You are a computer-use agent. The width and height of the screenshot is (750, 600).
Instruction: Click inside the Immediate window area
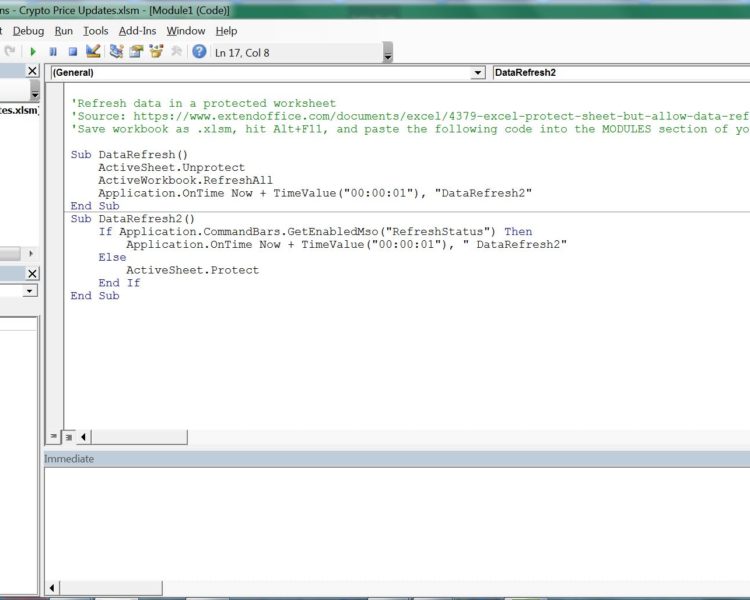point(396,525)
